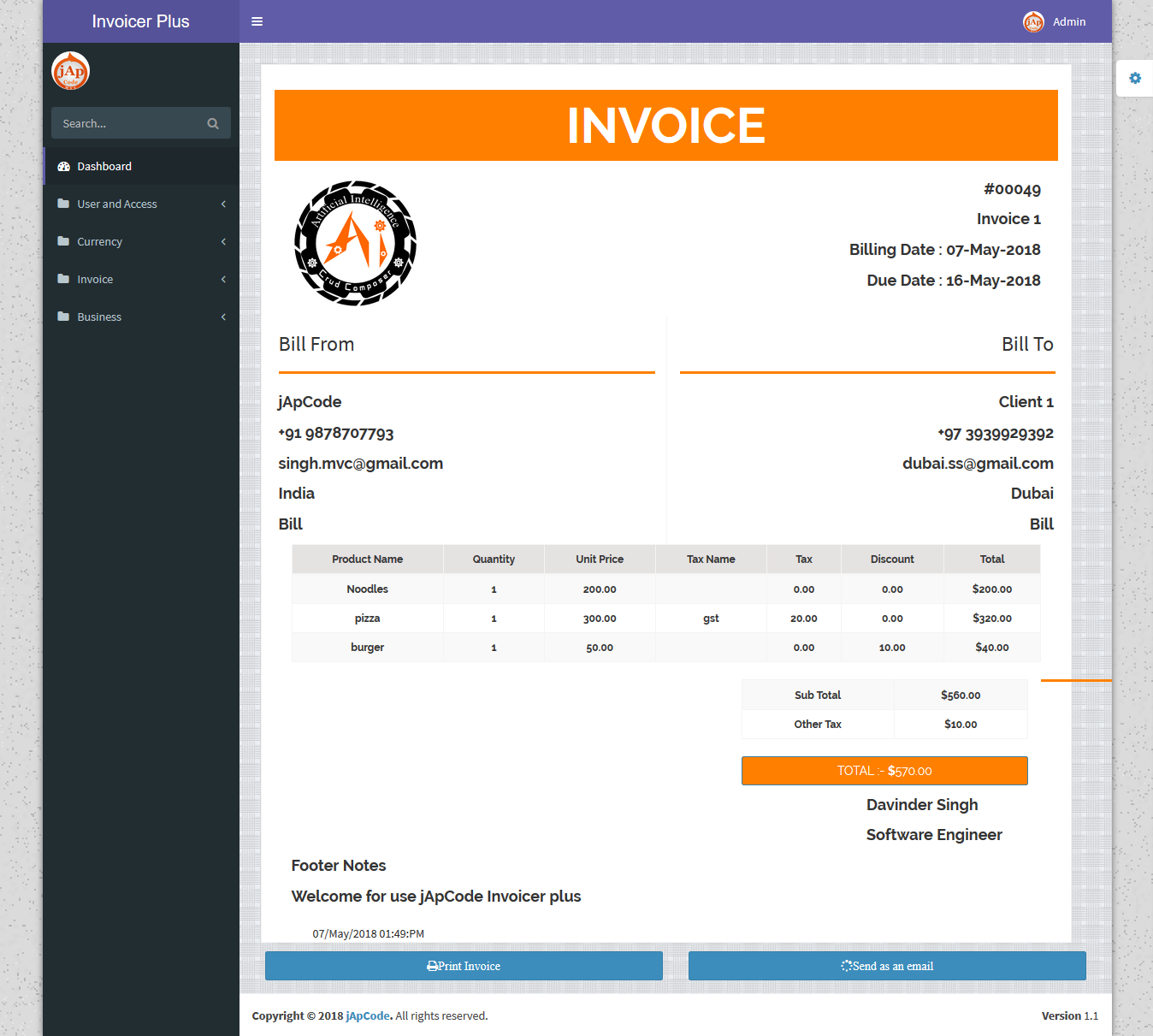Select the User and Access folder icon
This screenshot has width=1153, height=1036.
63,204
